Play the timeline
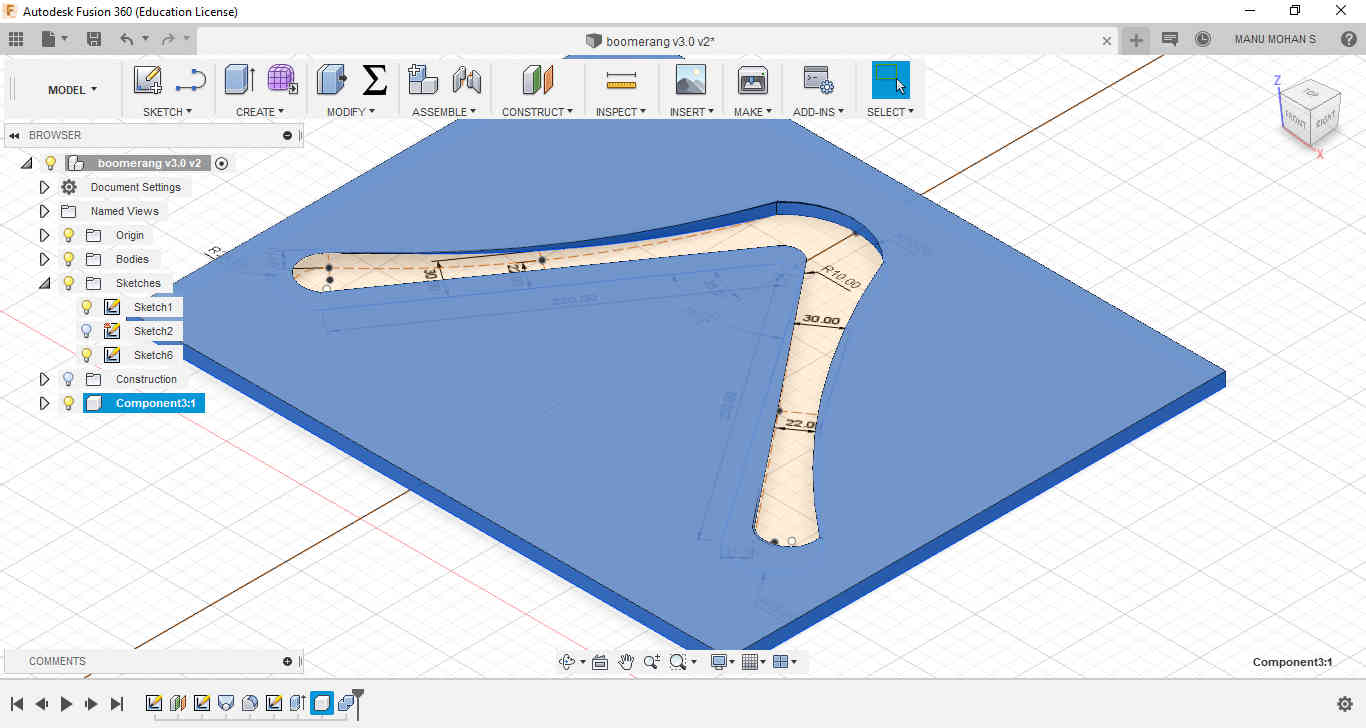 pyautogui.click(x=66, y=704)
